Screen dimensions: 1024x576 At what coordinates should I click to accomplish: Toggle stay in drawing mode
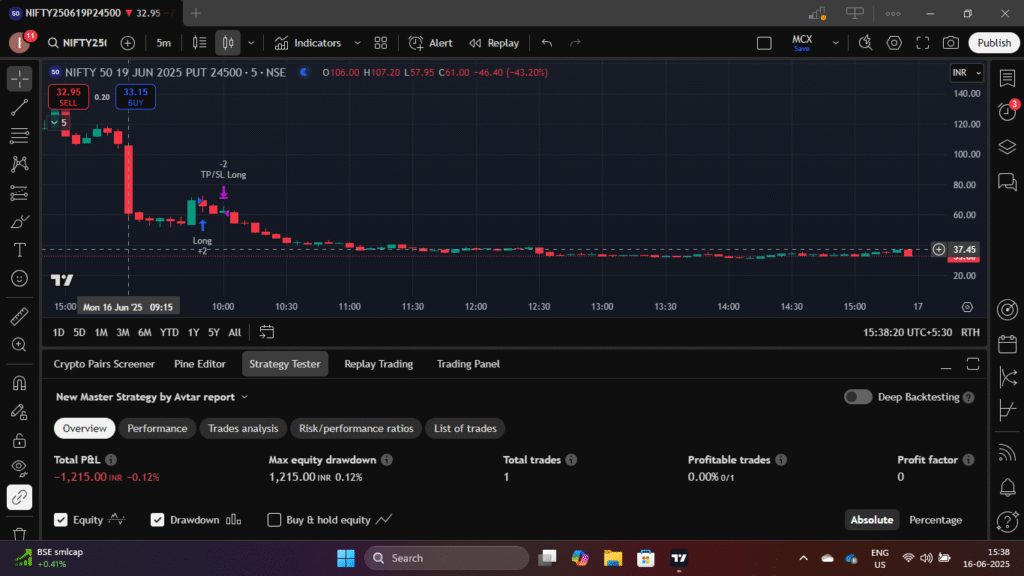pyautogui.click(x=20, y=411)
